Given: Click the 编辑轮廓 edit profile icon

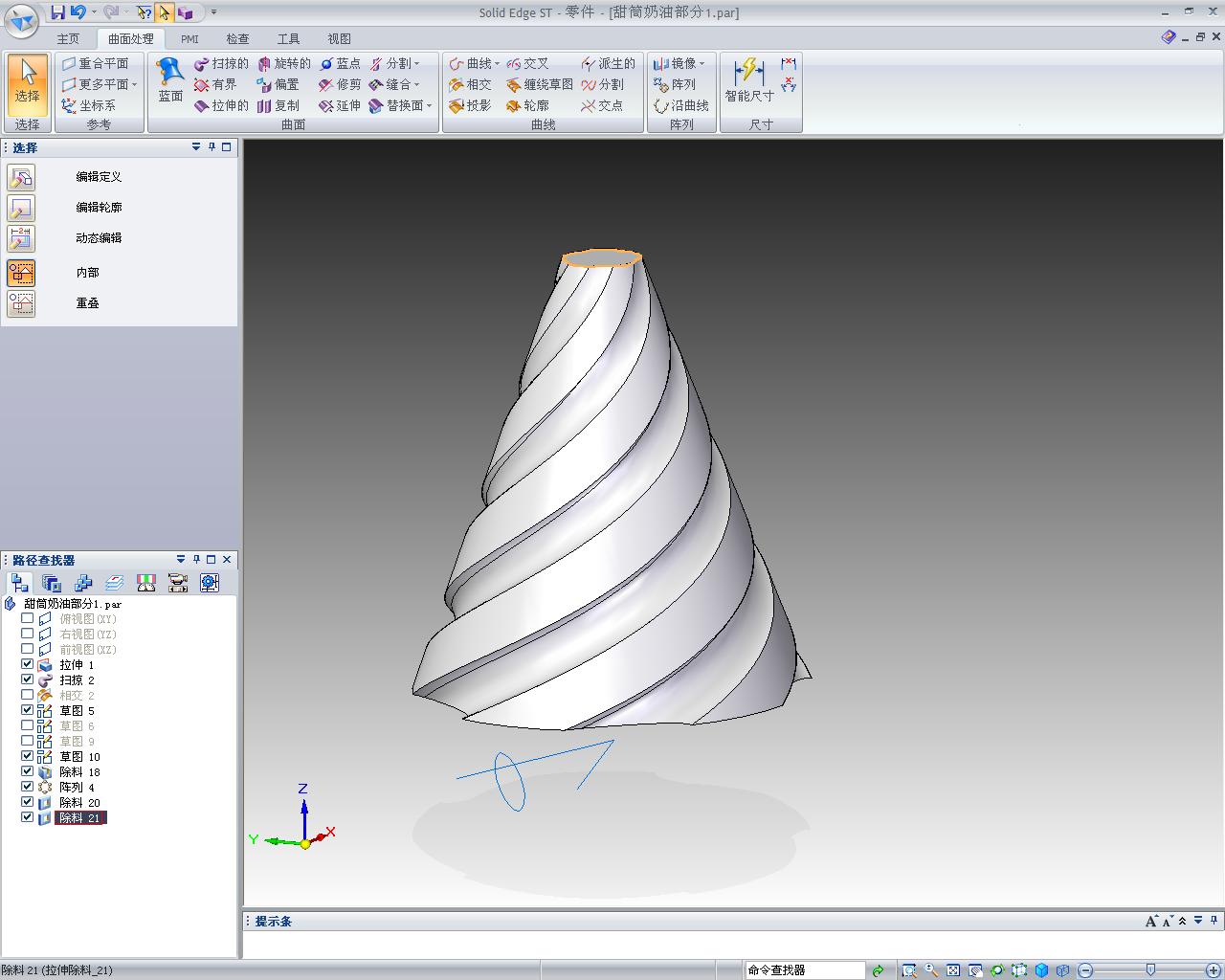Looking at the screenshot, I should 21,208.
